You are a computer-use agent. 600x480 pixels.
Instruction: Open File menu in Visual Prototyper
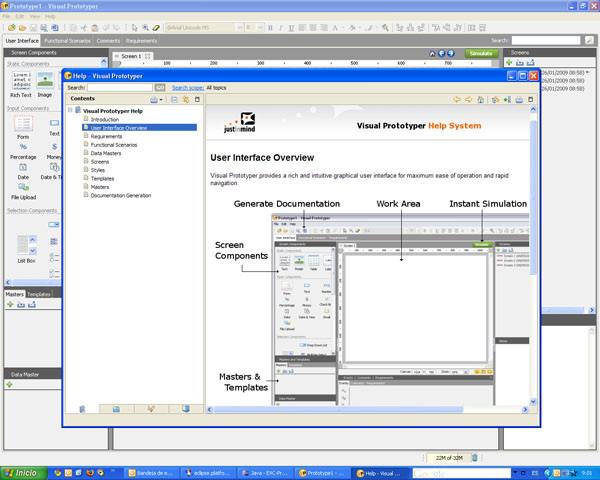(6, 16)
